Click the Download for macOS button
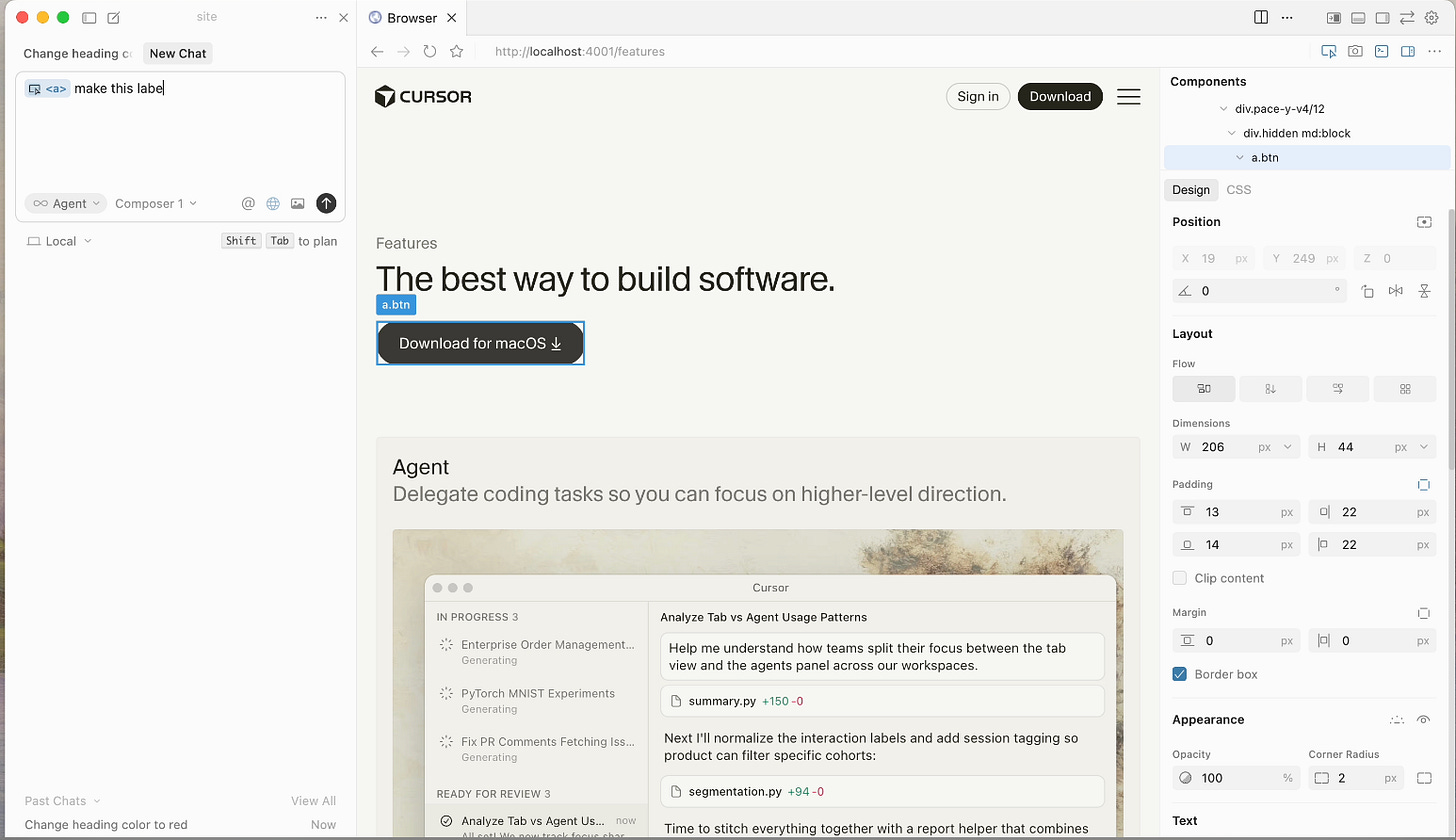1456x840 pixels. tap(480, 343)
